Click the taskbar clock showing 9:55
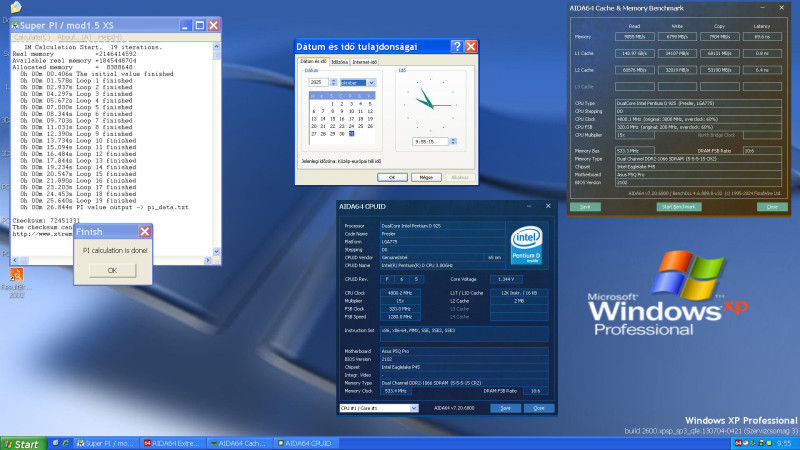The height and width of the screenshot is (450, 800). [784, 443]
